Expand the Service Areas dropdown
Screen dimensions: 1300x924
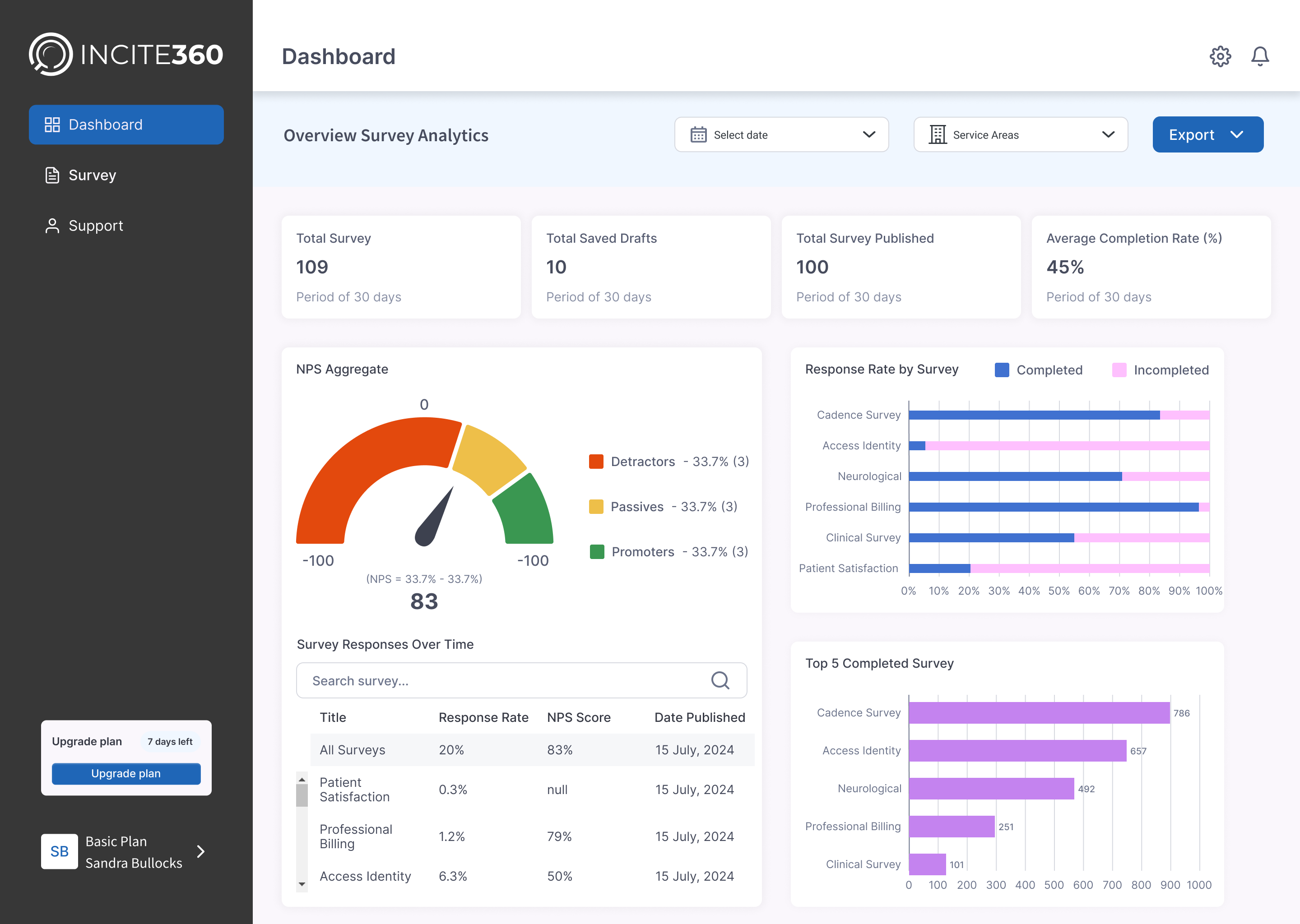click(x=1020, y=135)
